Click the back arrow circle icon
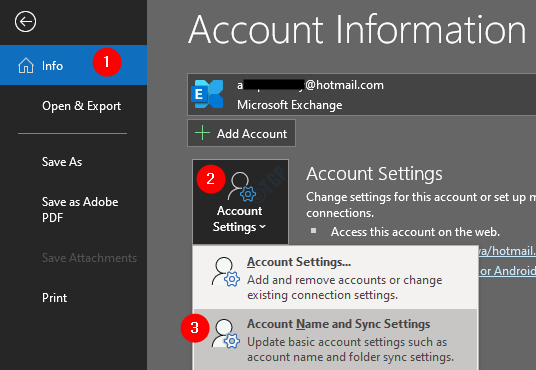Image resolution: width=536 pixels, height=370 pixels. tap(25, 22)
